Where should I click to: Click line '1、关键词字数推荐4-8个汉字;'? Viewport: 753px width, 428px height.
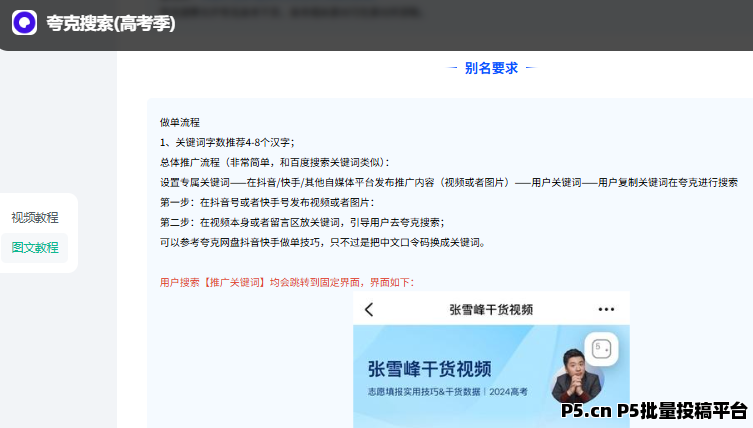227,143
